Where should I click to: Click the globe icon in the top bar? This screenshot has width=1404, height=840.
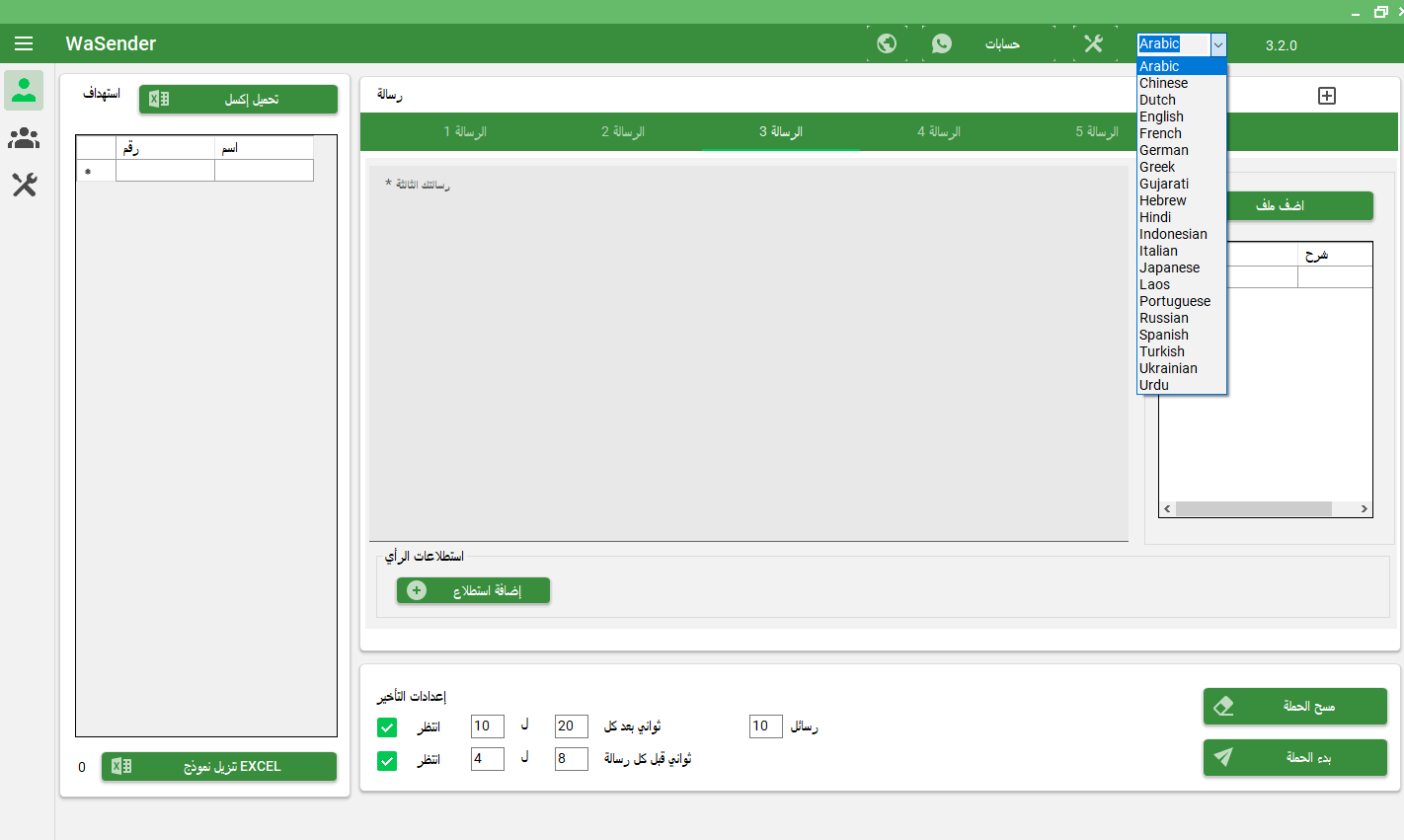coord(887,43)
